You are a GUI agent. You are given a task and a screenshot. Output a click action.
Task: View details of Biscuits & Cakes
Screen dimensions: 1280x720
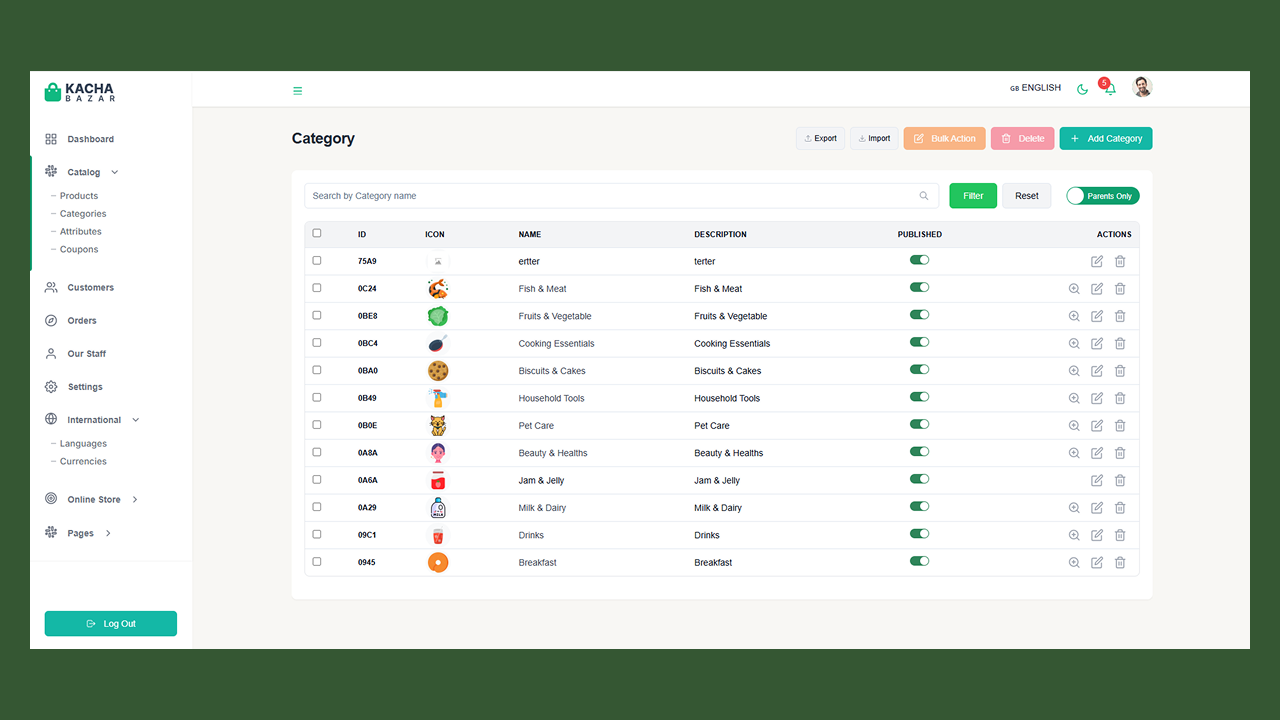1074,370
